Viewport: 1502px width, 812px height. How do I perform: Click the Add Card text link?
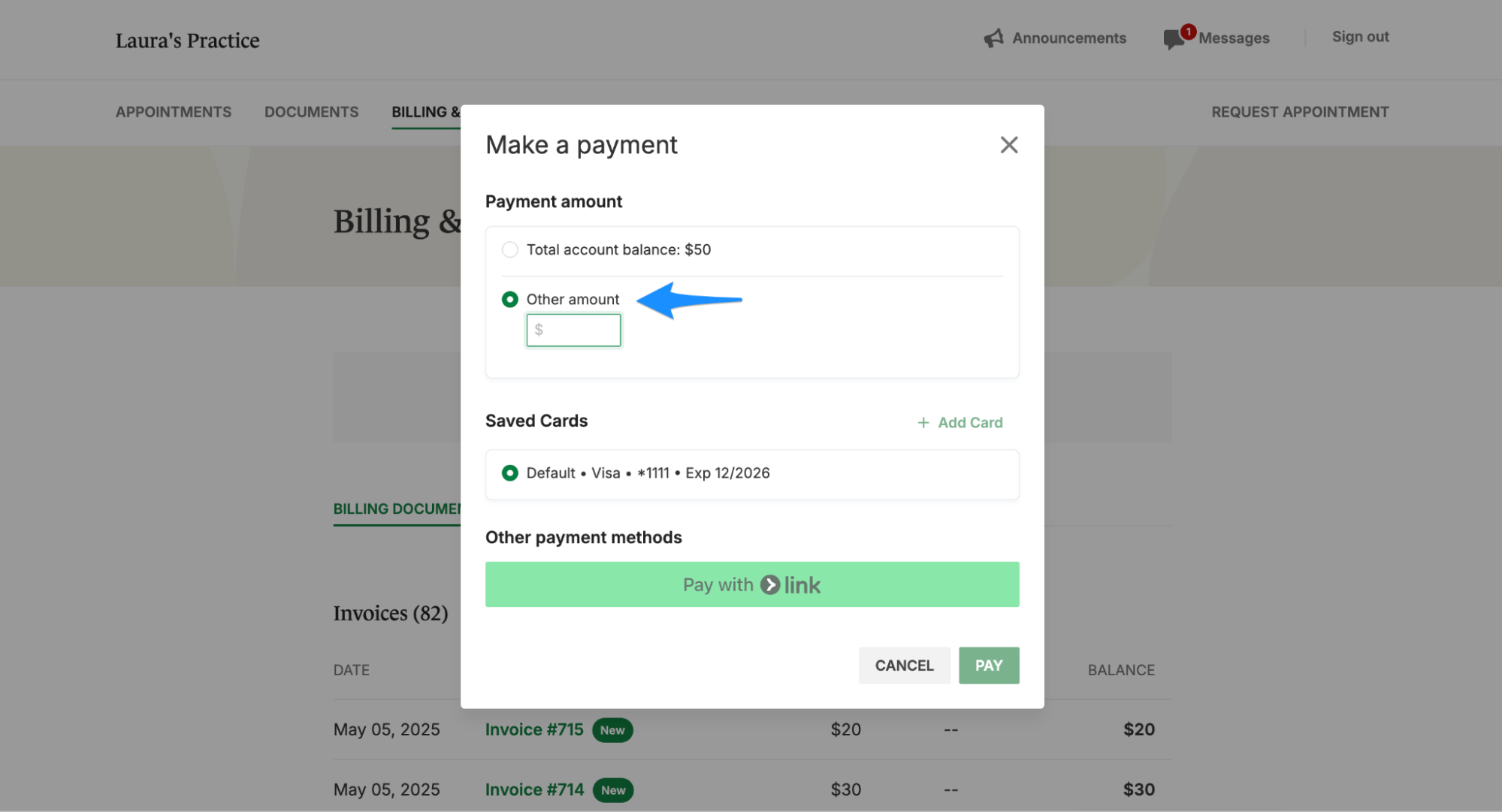(970, 423)
